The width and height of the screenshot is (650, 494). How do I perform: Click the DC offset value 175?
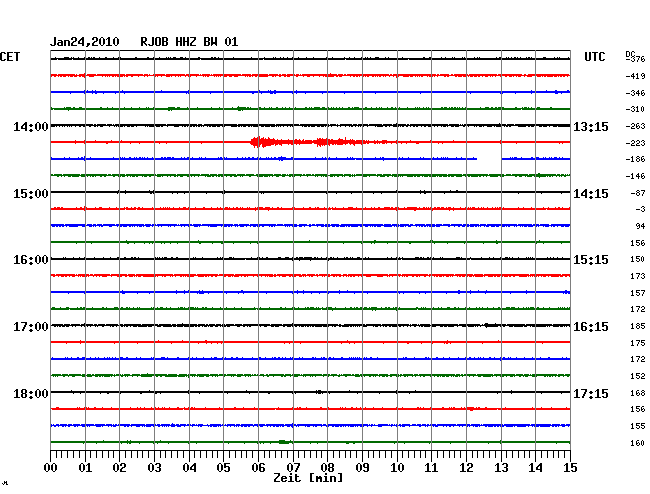click(x=638, y=344)
